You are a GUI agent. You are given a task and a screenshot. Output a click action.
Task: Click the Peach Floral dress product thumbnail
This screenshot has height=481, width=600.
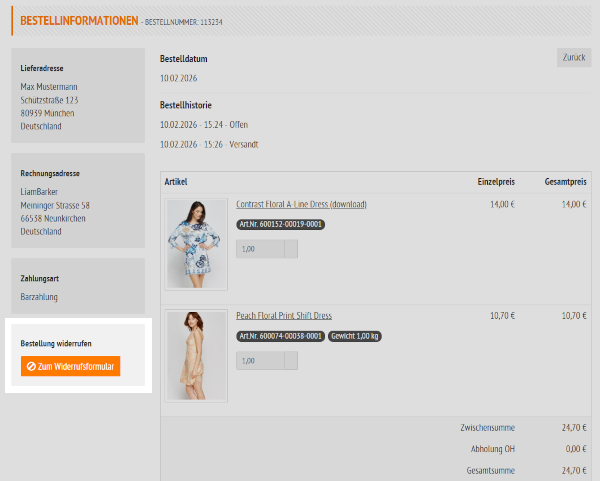pyautogui.click(x=197, y=356)
